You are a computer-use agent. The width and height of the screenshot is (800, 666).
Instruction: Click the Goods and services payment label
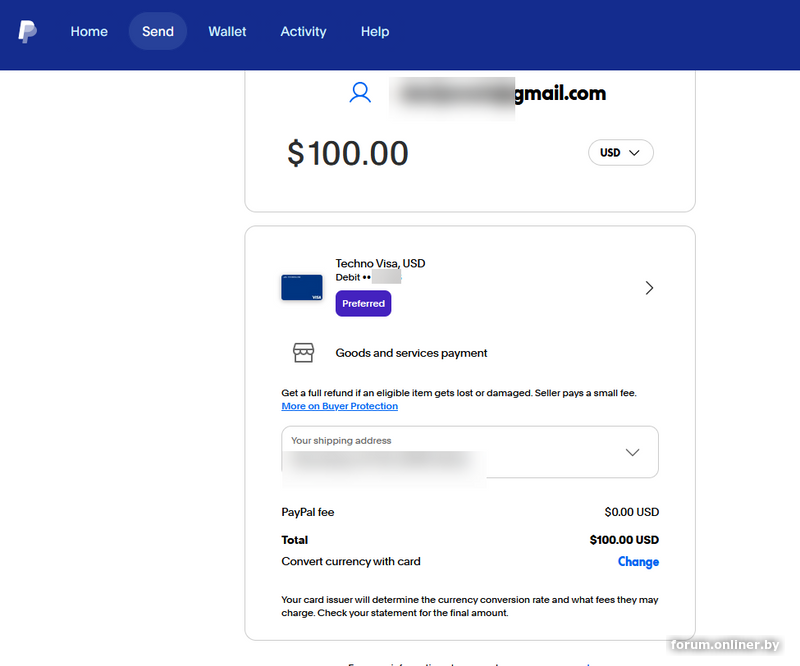[411, 353]
